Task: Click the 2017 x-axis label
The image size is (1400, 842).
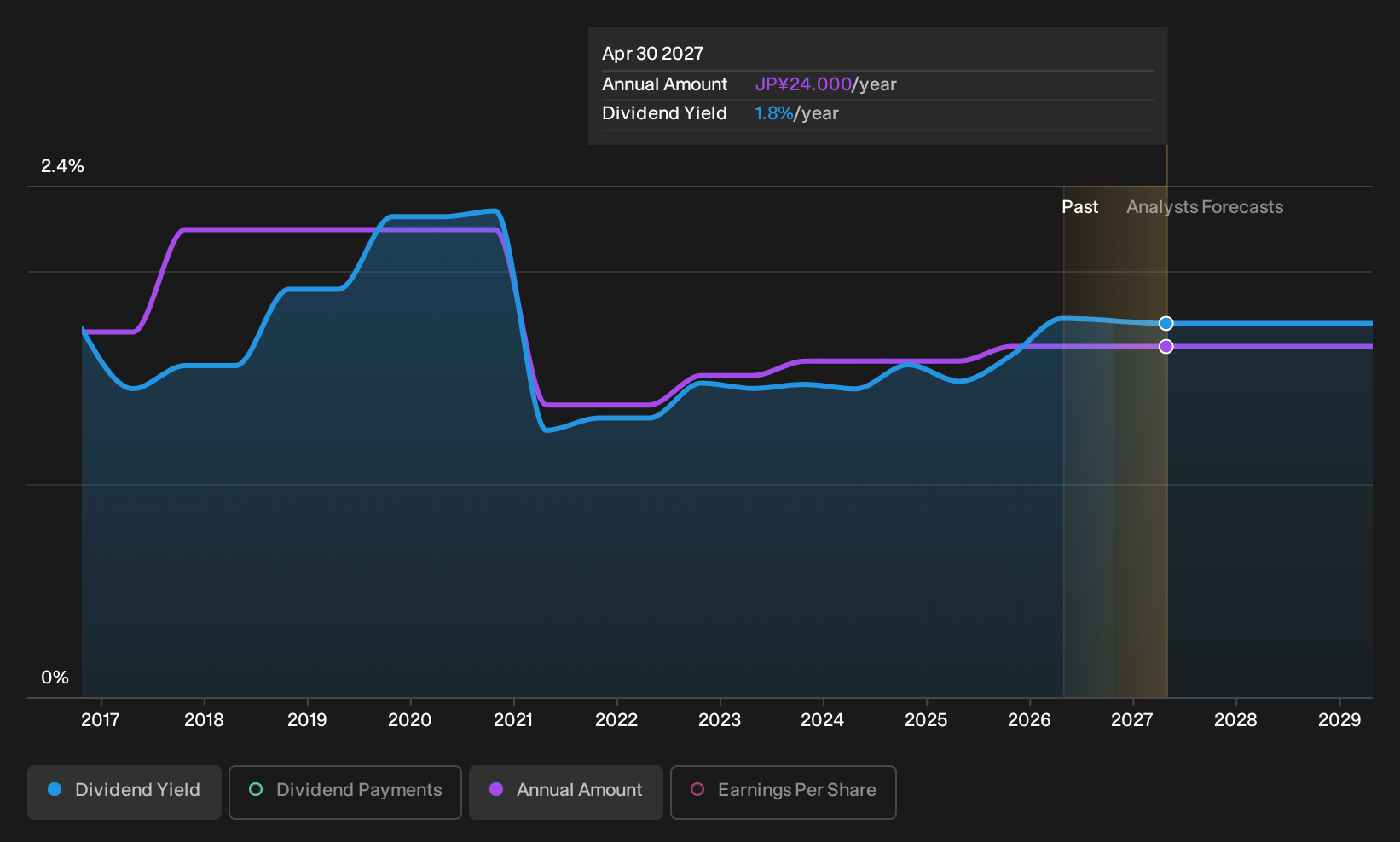Action: tap(101, 720)
